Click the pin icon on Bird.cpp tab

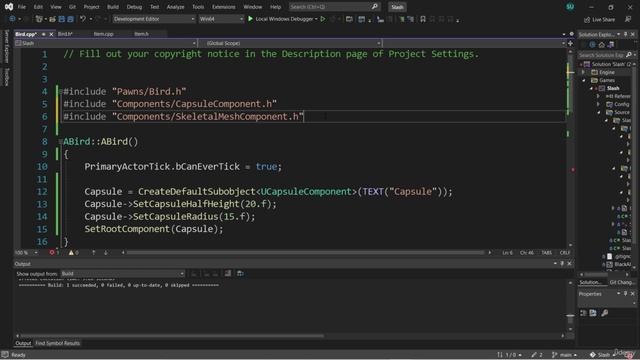click(44, 34)
